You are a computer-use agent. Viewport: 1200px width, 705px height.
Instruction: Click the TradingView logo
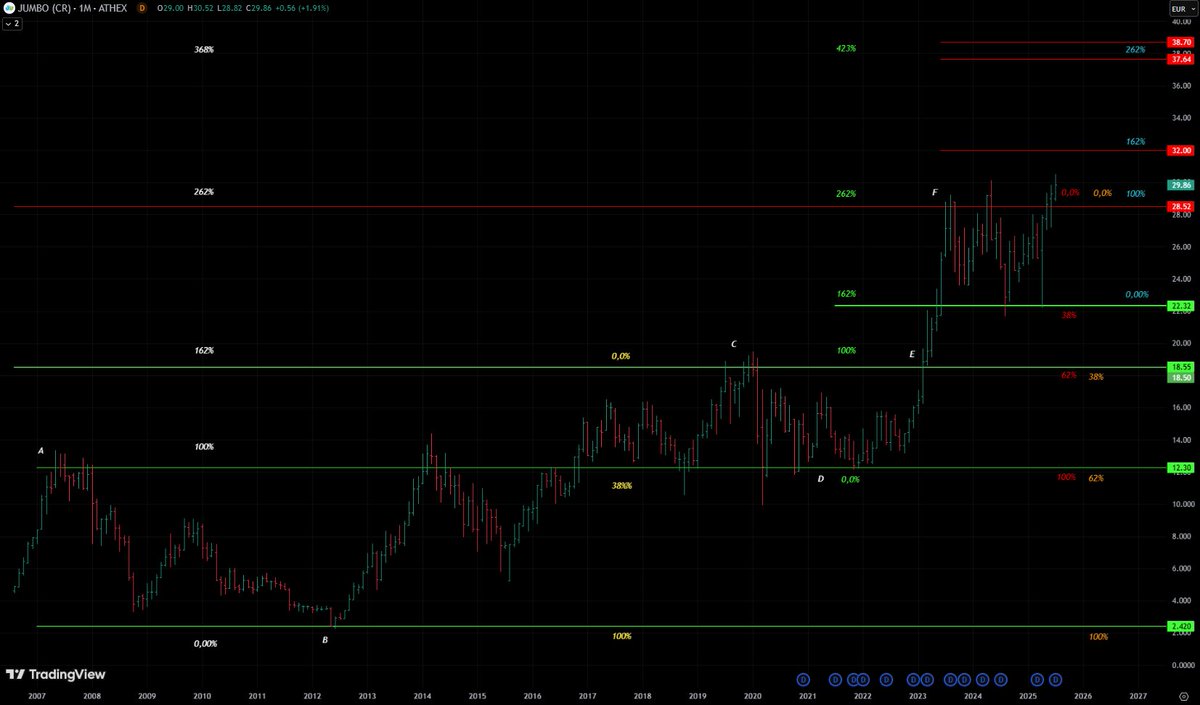click(55, 675)
